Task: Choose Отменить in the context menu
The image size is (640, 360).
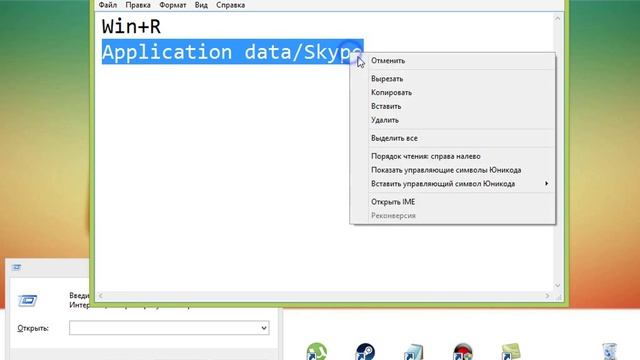Action: (x=452, y=61)
